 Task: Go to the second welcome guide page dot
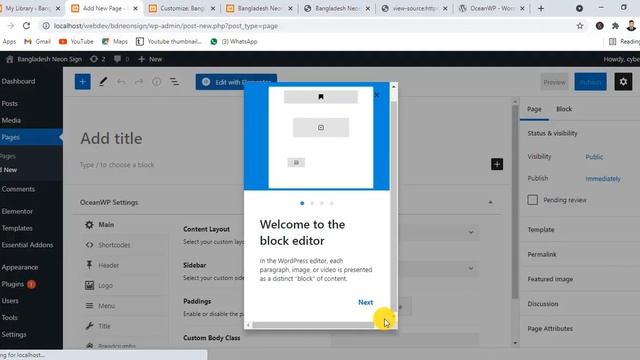[312, 203]
